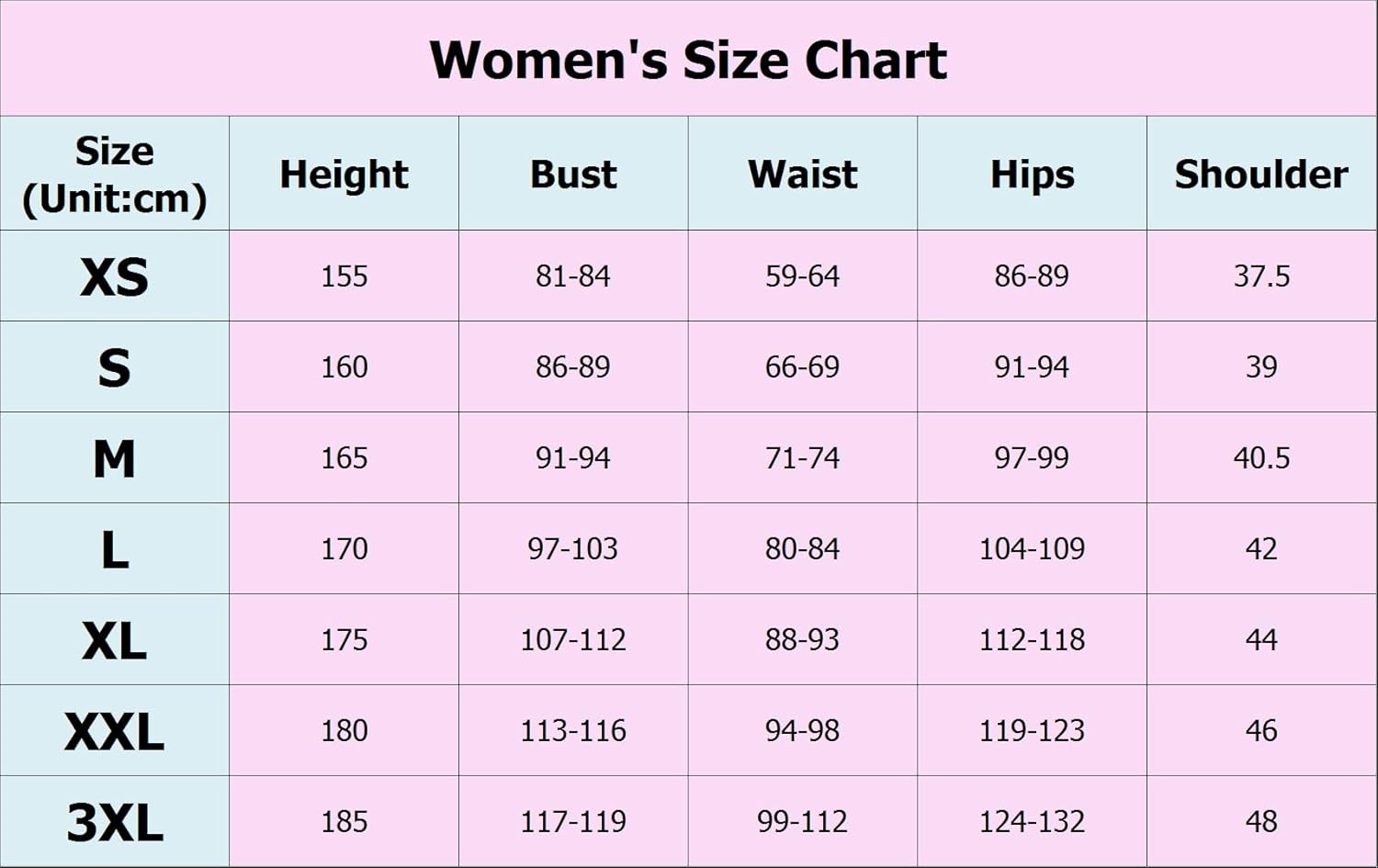This screenshot has width=1378, height=868.
Task: Click the Hips column header
Action: 1032,175
